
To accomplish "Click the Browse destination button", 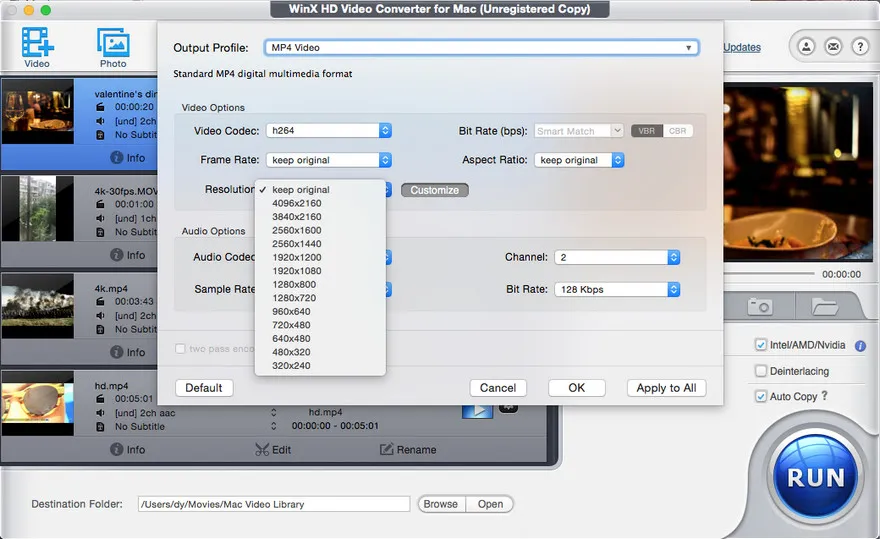I will click(x=441, y=504).
